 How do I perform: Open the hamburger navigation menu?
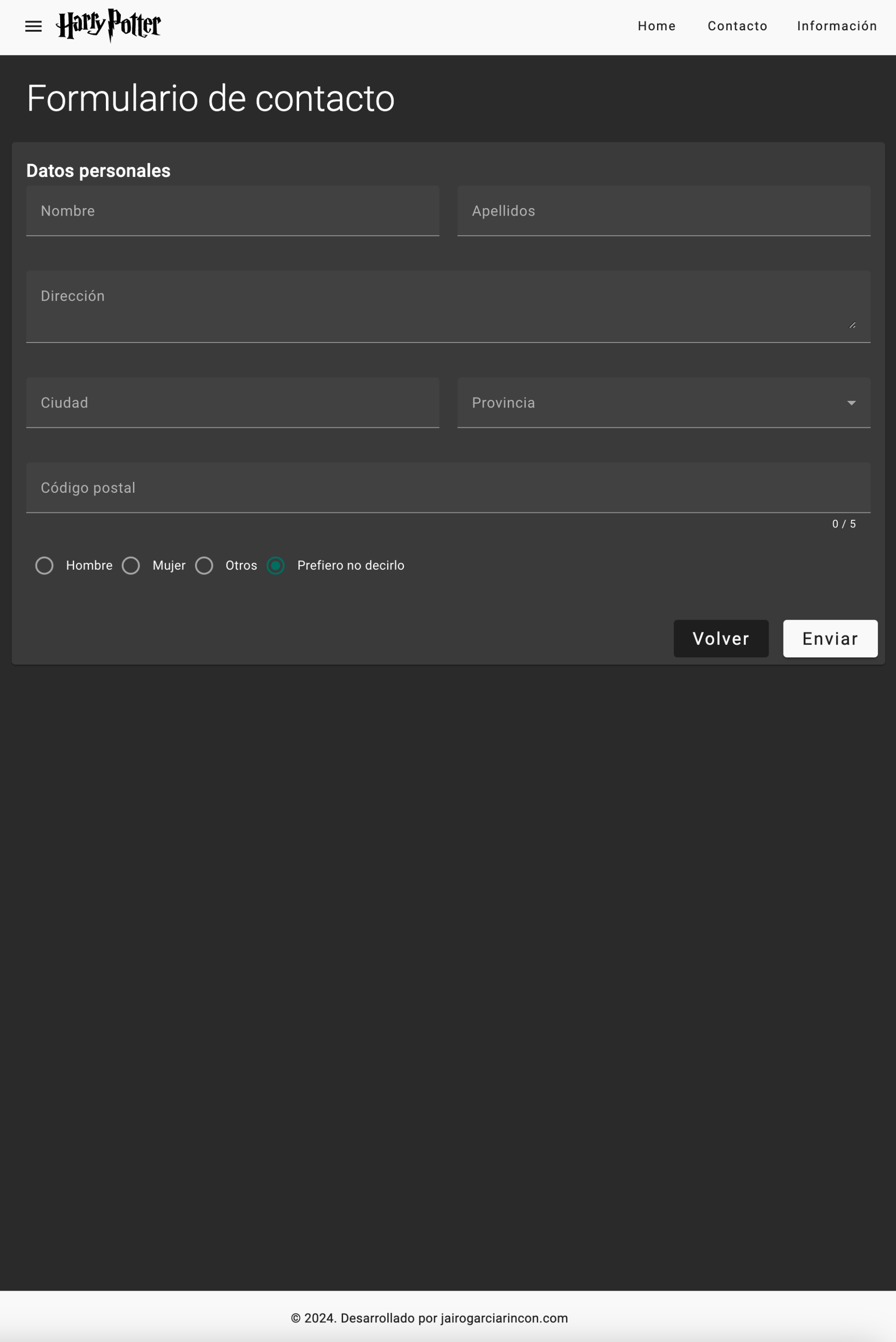click(x=33, y=26)
